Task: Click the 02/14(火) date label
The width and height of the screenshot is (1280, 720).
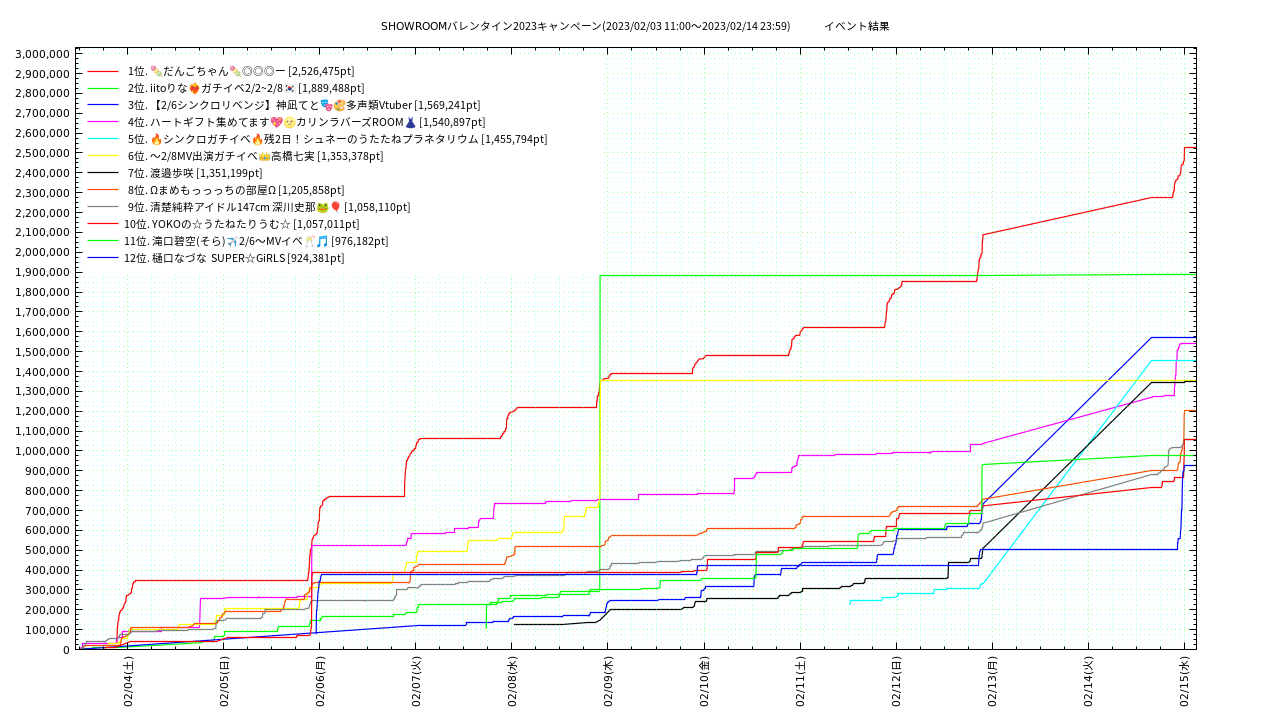Action: pyautogui.click(x=1088, y=682)
